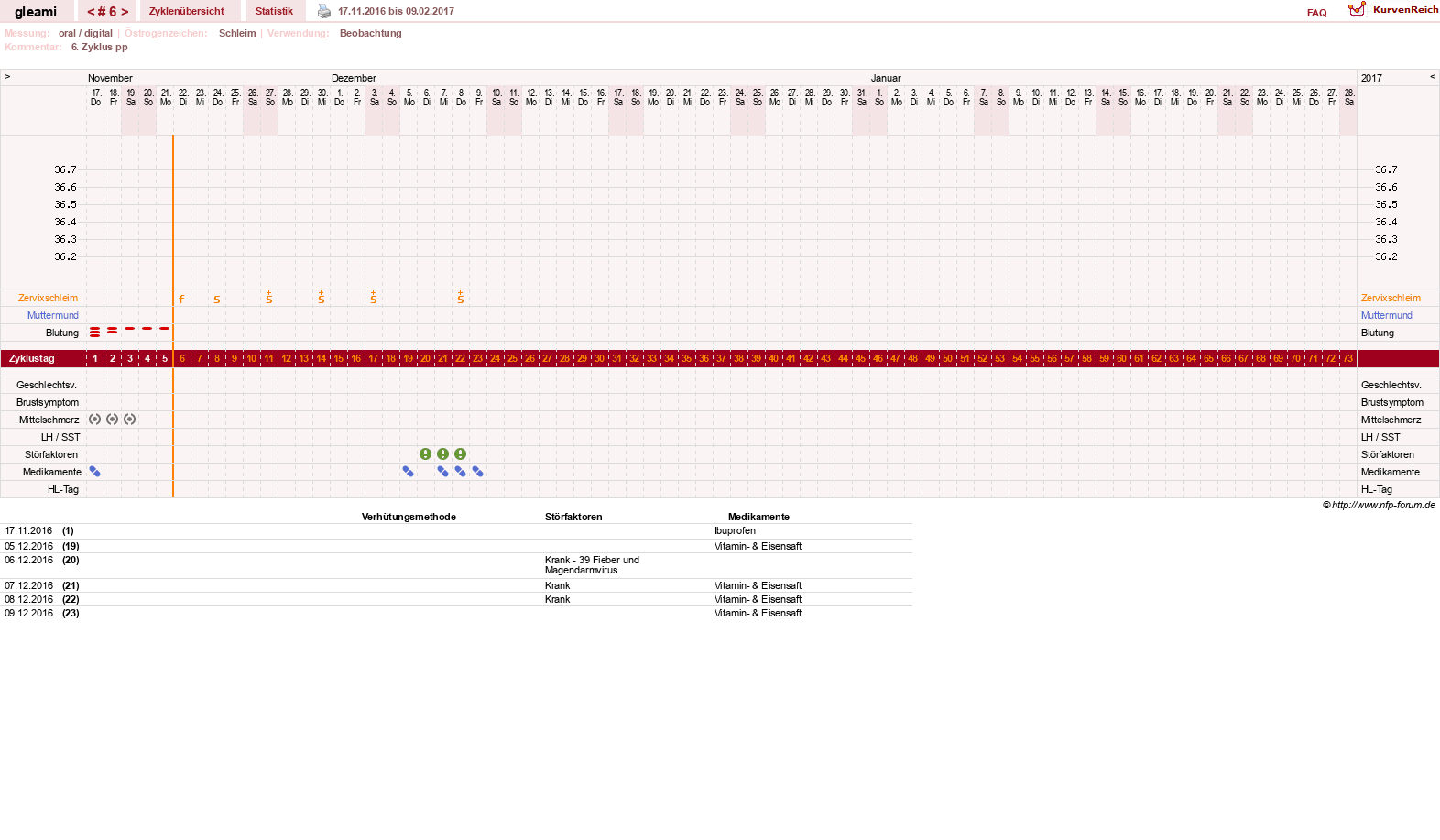This screenshot has width=1440, height=840.
Task: Click the table's 'Medikamente' column header
Action: (758, 517)
